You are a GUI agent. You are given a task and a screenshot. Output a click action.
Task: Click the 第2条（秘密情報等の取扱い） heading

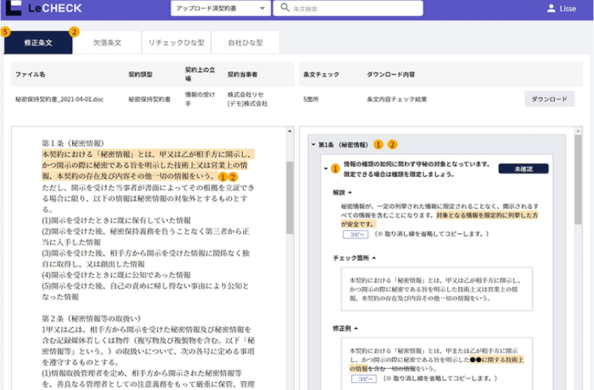(91, 318)
